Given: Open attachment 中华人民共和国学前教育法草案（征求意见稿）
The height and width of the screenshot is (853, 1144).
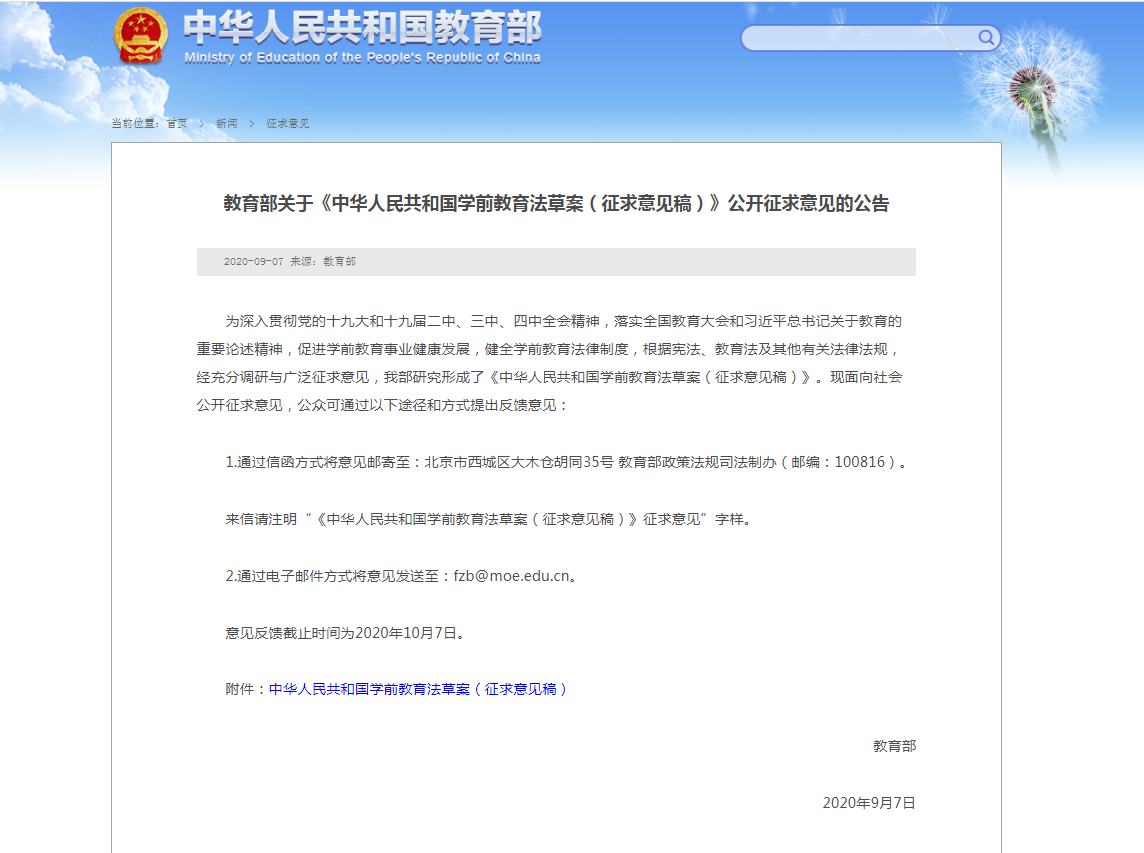Looking at the screenshot, I should [418, 689].
